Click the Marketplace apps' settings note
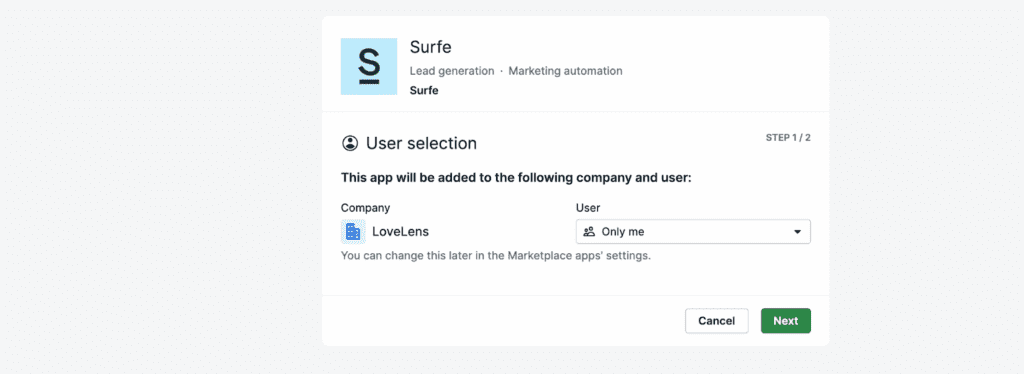Image resolution: width=1024 pixels, height=374 pixels. pyautogui.click(x=496, y=255)
